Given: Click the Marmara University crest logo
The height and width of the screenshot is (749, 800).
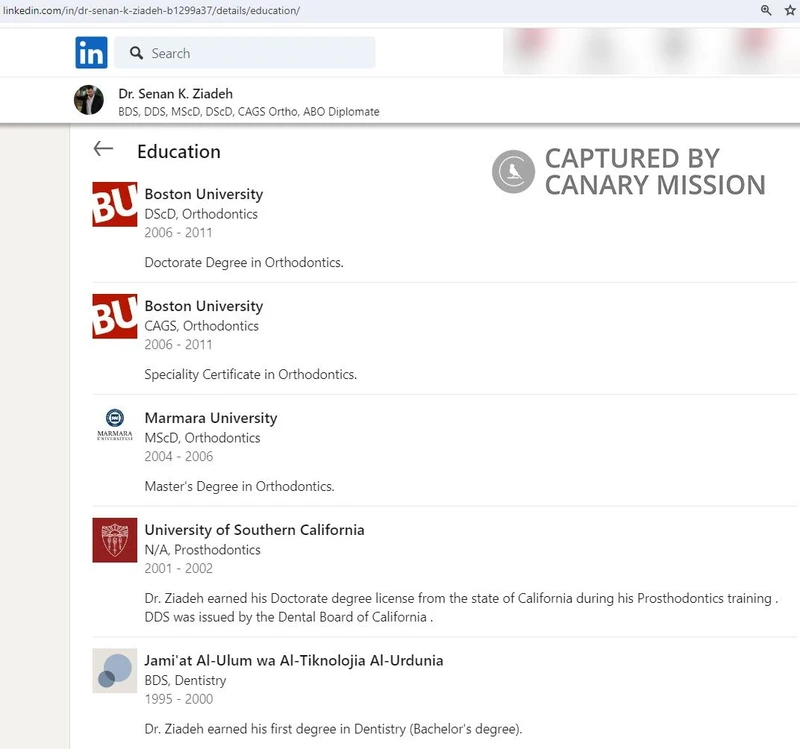Looking at the screenshot, I should (x=114, y=424).
